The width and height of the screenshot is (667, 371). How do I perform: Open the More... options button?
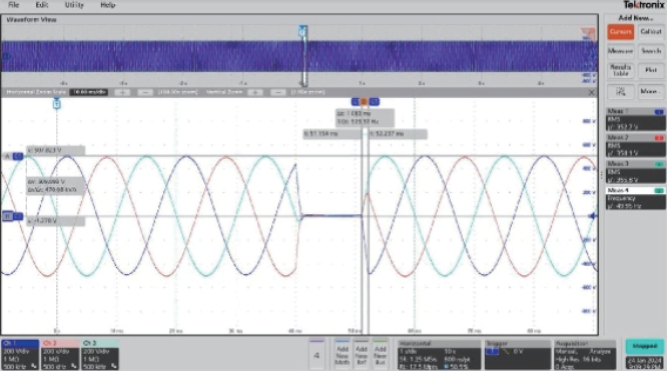click(651, 92)
